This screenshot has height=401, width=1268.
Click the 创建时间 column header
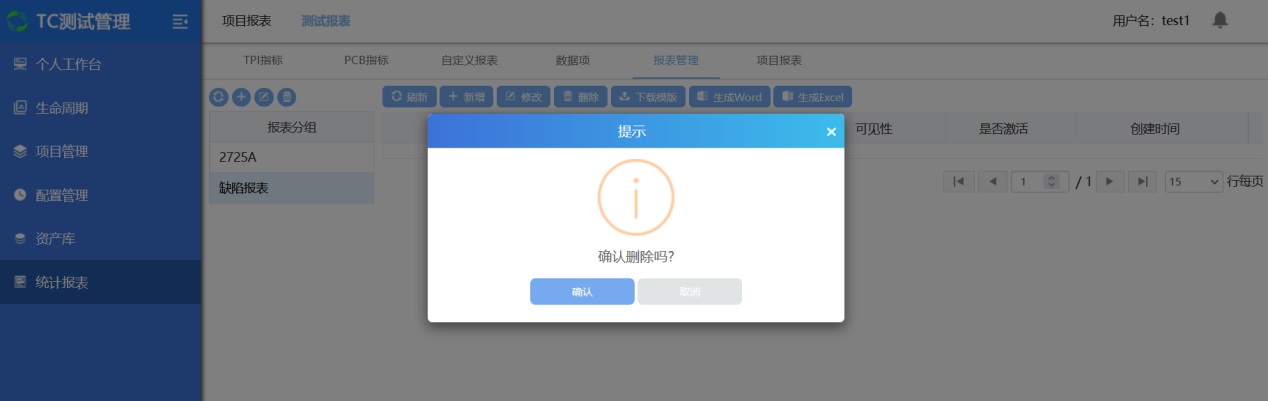1154,128
